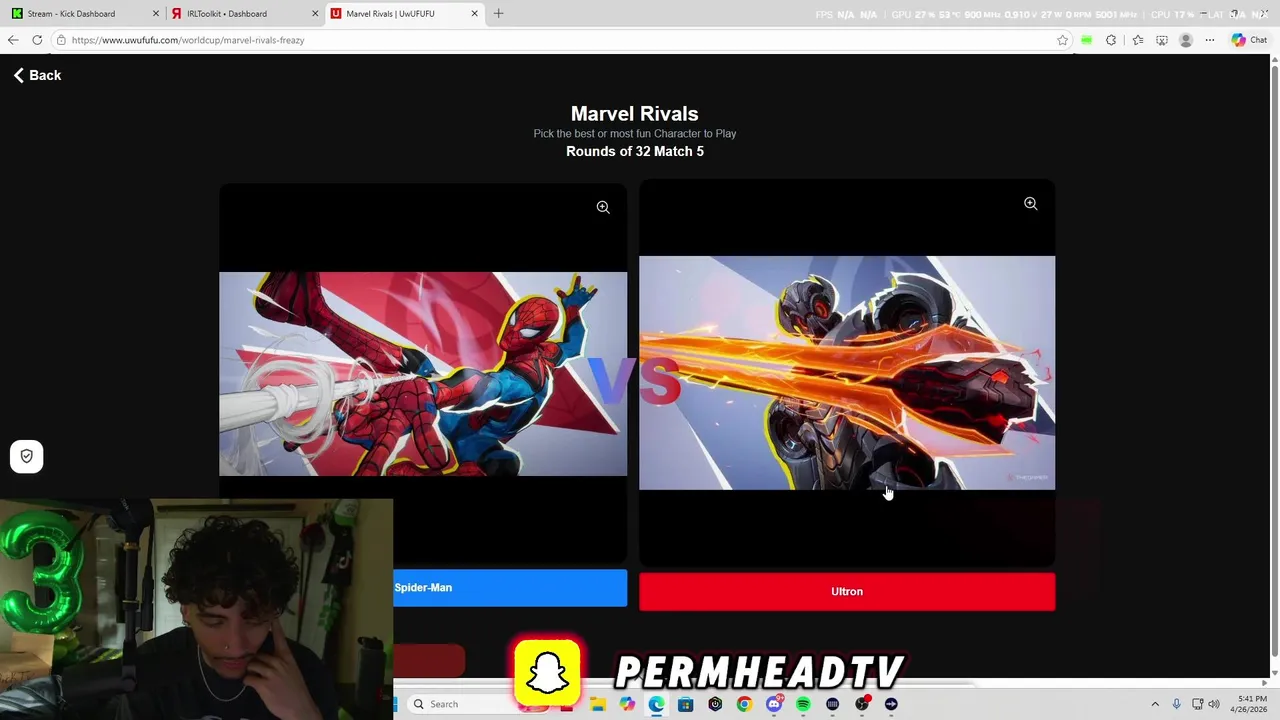Open the volume tray icon
Viewport: 1280px width, 720px height.
[1214, 704]
